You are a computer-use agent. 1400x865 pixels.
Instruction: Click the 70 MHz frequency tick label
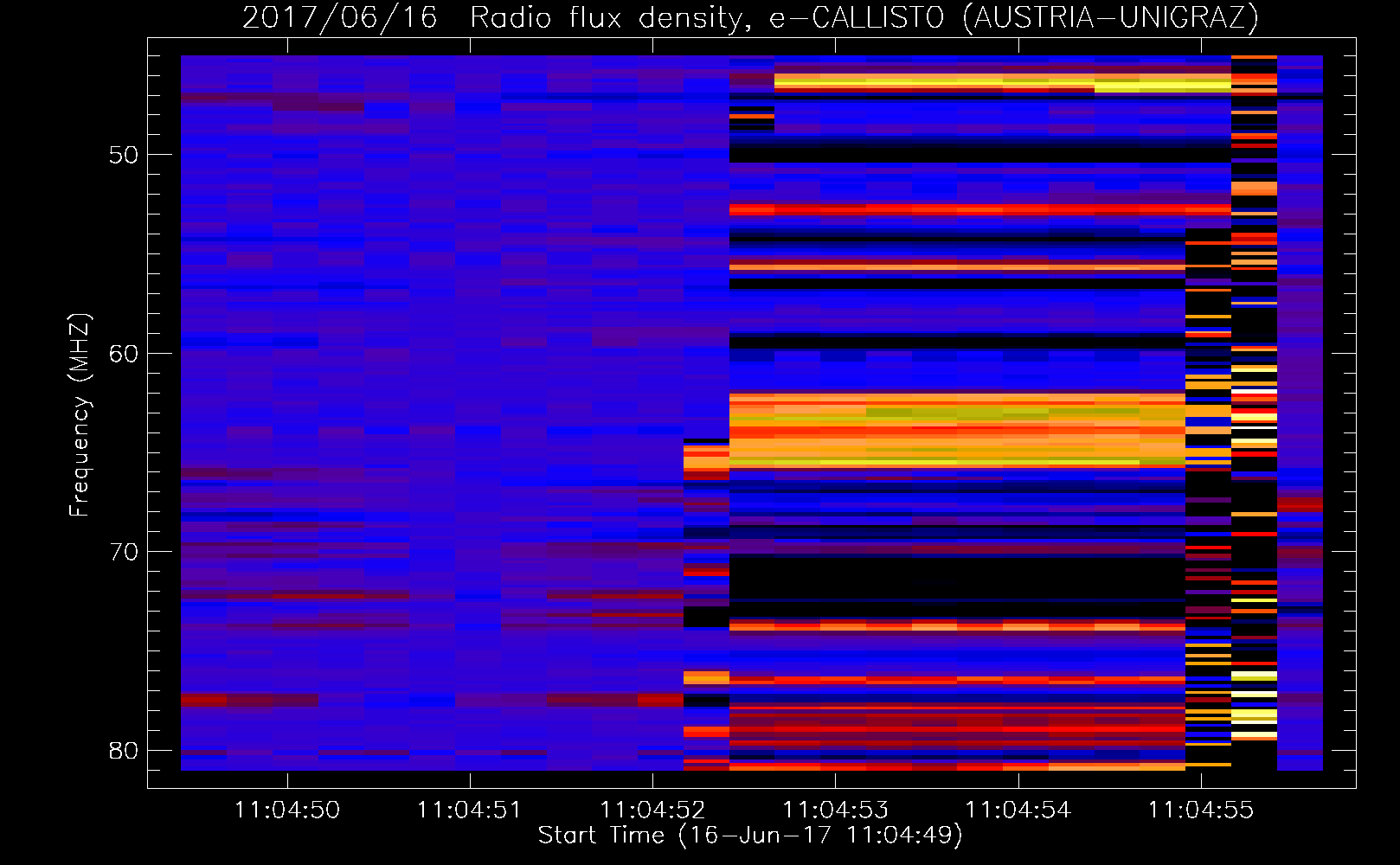point(124,552)
